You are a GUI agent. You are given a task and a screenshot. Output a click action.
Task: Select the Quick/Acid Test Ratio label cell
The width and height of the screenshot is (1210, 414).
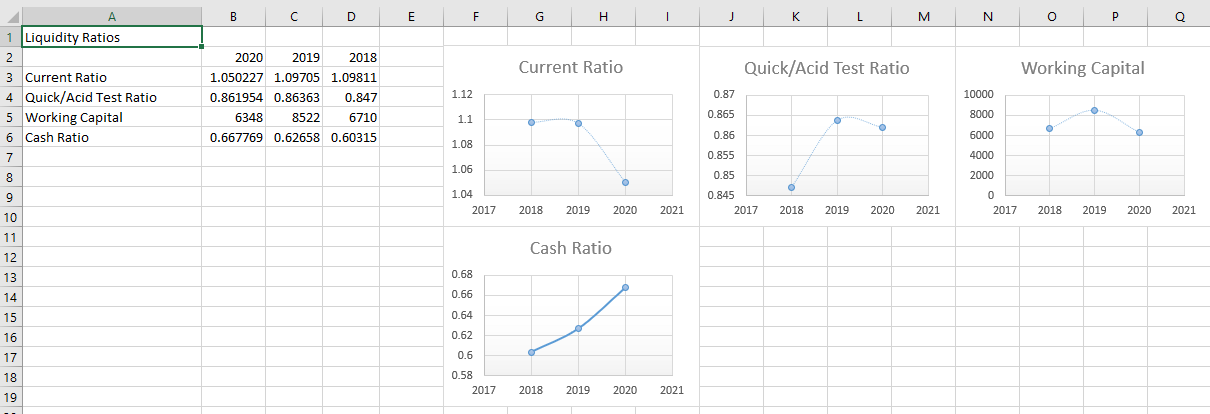112,97
